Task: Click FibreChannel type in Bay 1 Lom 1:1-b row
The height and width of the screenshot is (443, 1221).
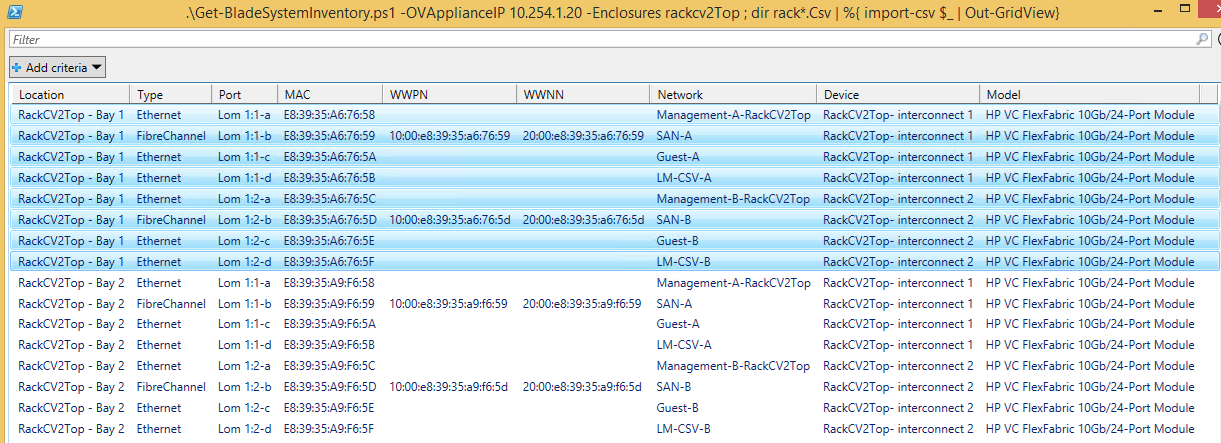Action: tap(171, 136)
